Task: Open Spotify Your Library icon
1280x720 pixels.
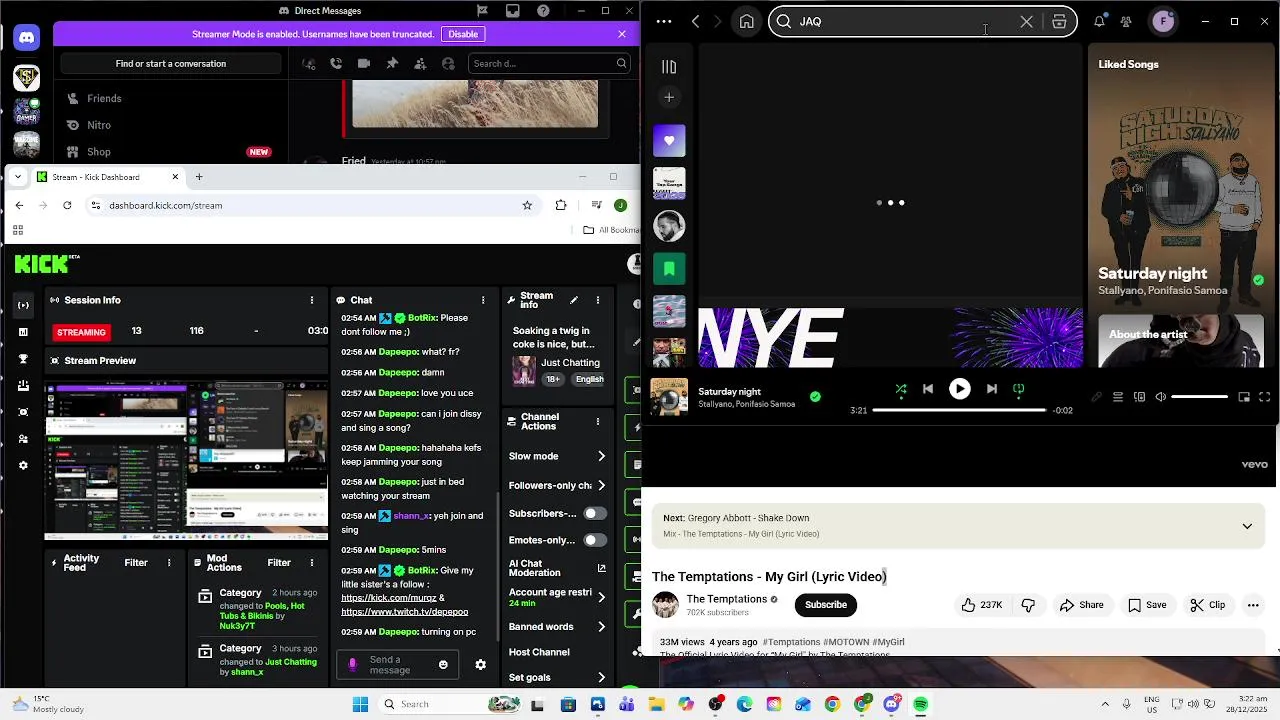Action: 669,67
